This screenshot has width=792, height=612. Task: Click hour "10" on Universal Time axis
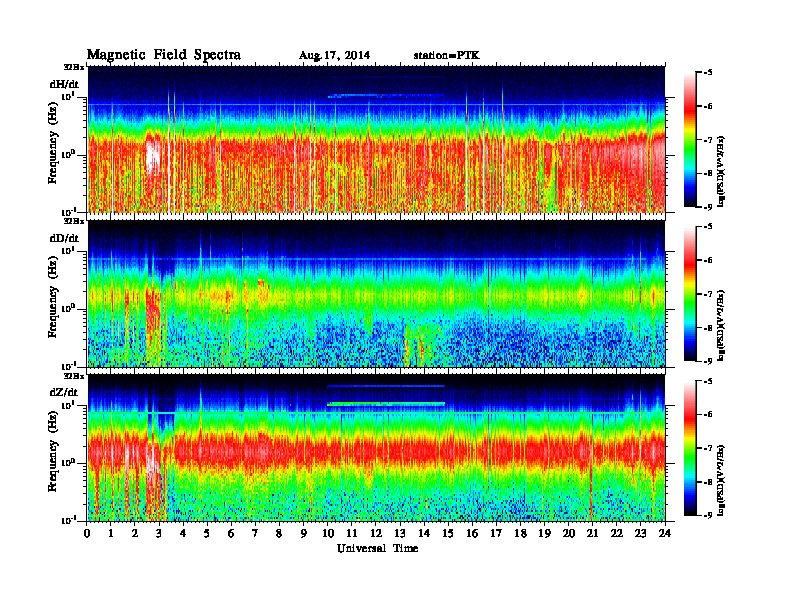pyautogui.click(x=328, y=533)
